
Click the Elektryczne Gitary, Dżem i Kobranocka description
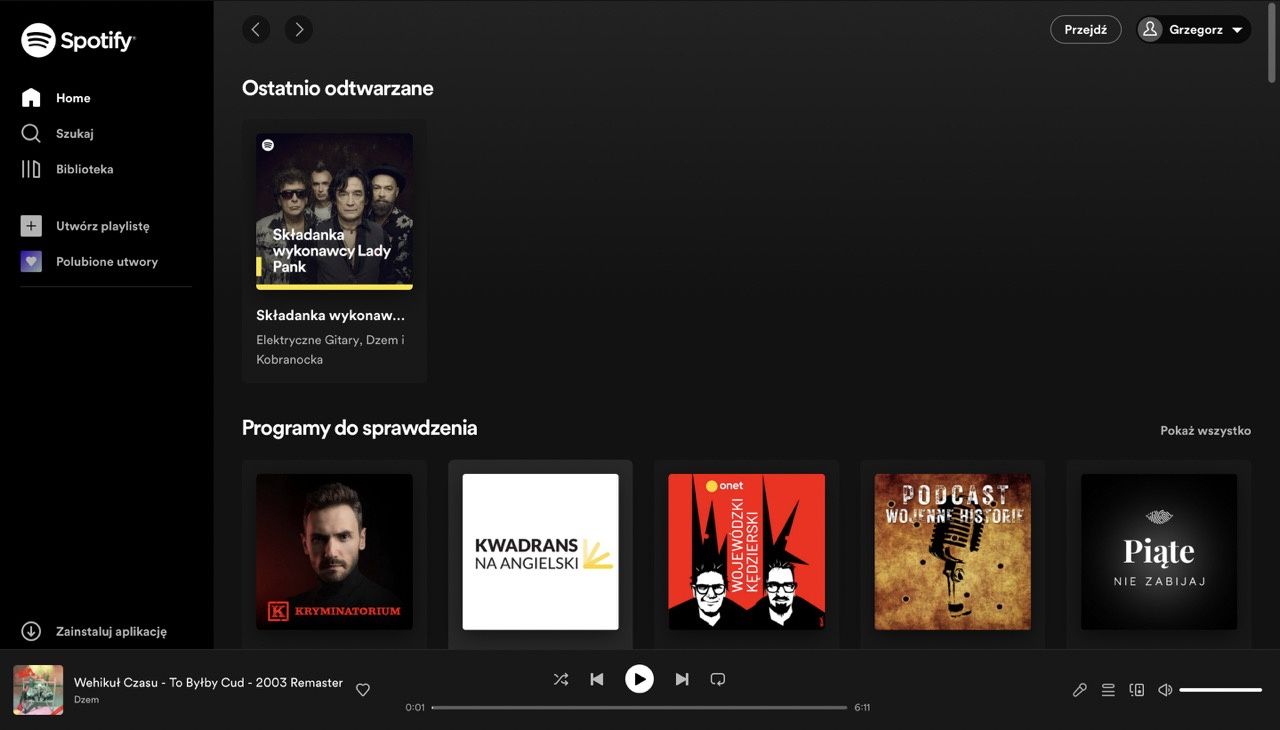click(330, 350)
